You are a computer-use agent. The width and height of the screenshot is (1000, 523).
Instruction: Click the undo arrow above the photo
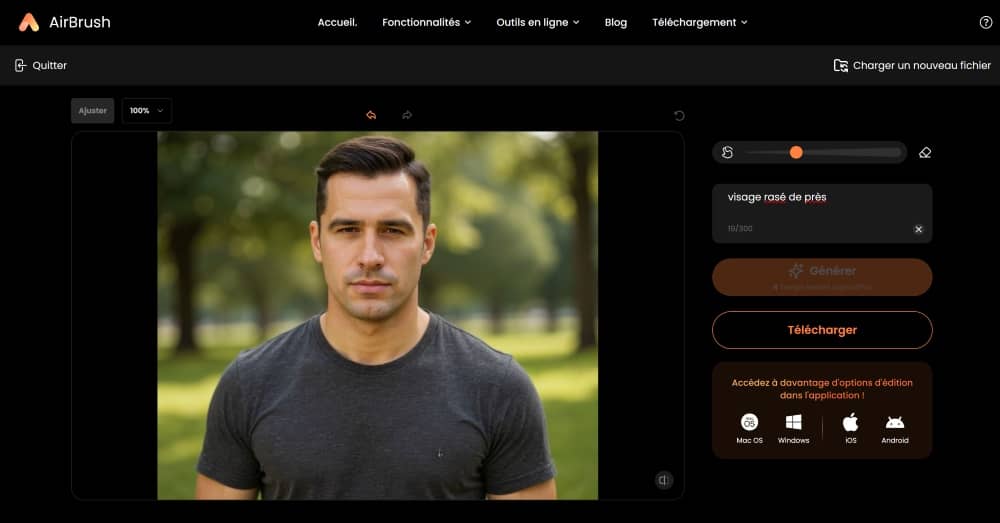pos(371,115)
